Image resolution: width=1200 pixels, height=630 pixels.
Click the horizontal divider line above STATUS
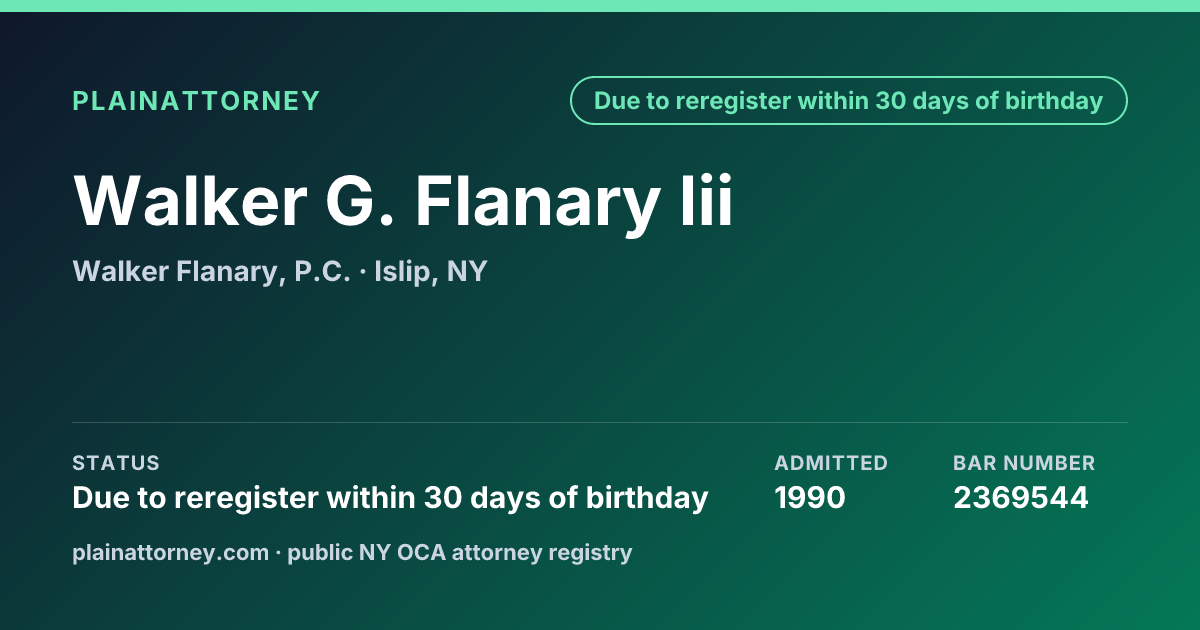(x=600, y=423)
